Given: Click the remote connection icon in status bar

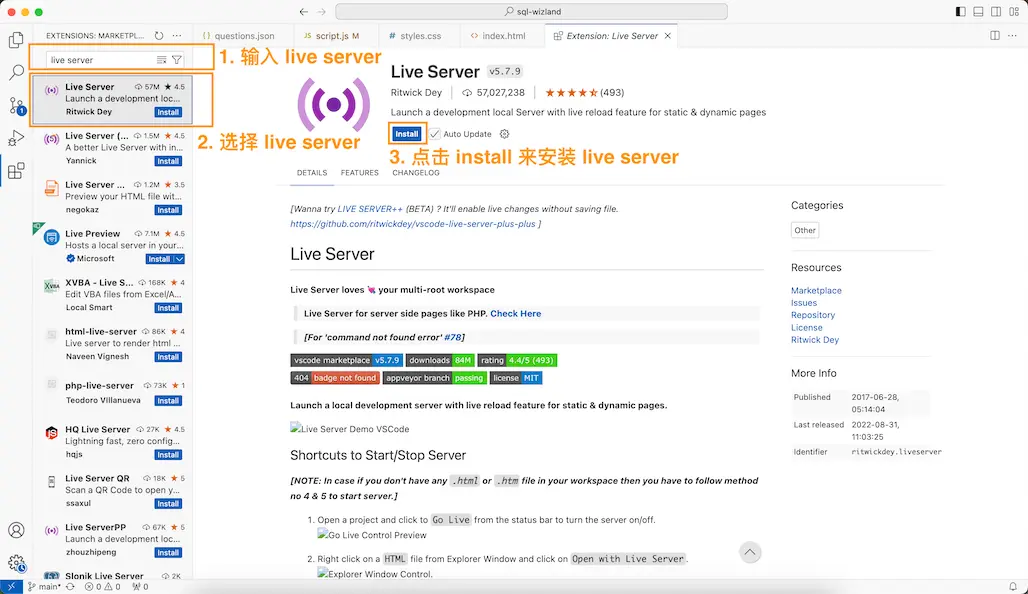Looking at the screenshot, I should (x=10, y=587).
